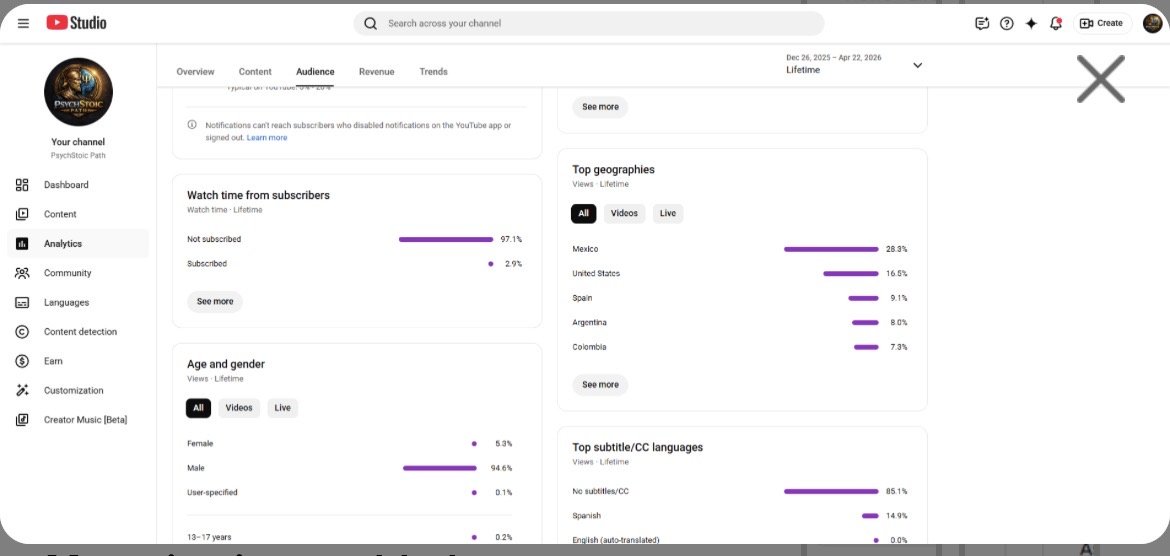Image resolution: width=1170 pixels, height=556 pixels.
Task: Open the Overview analytics tab
Action: coord(195,72)
